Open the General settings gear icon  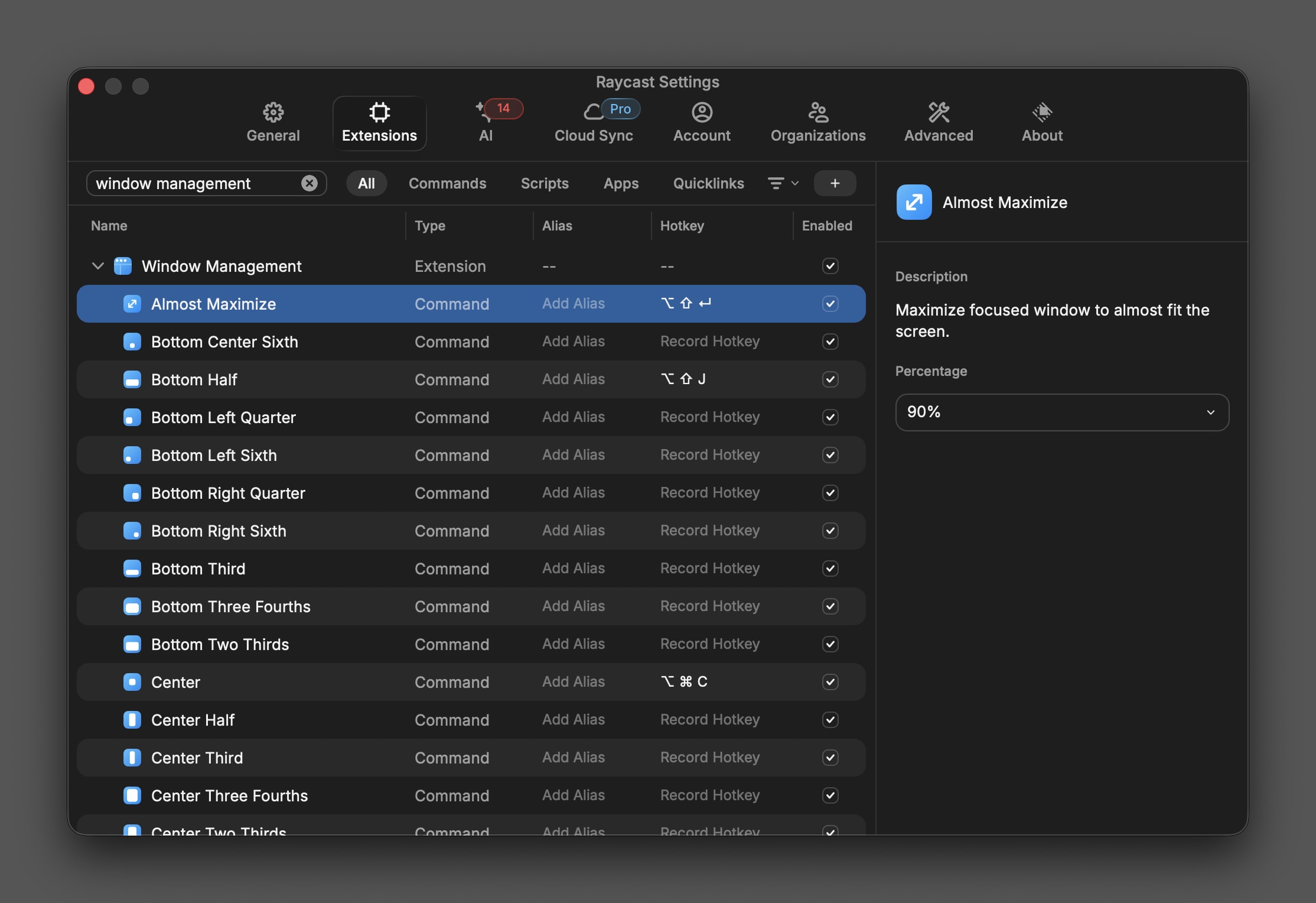pyautogui.click(x=273, y=112)
